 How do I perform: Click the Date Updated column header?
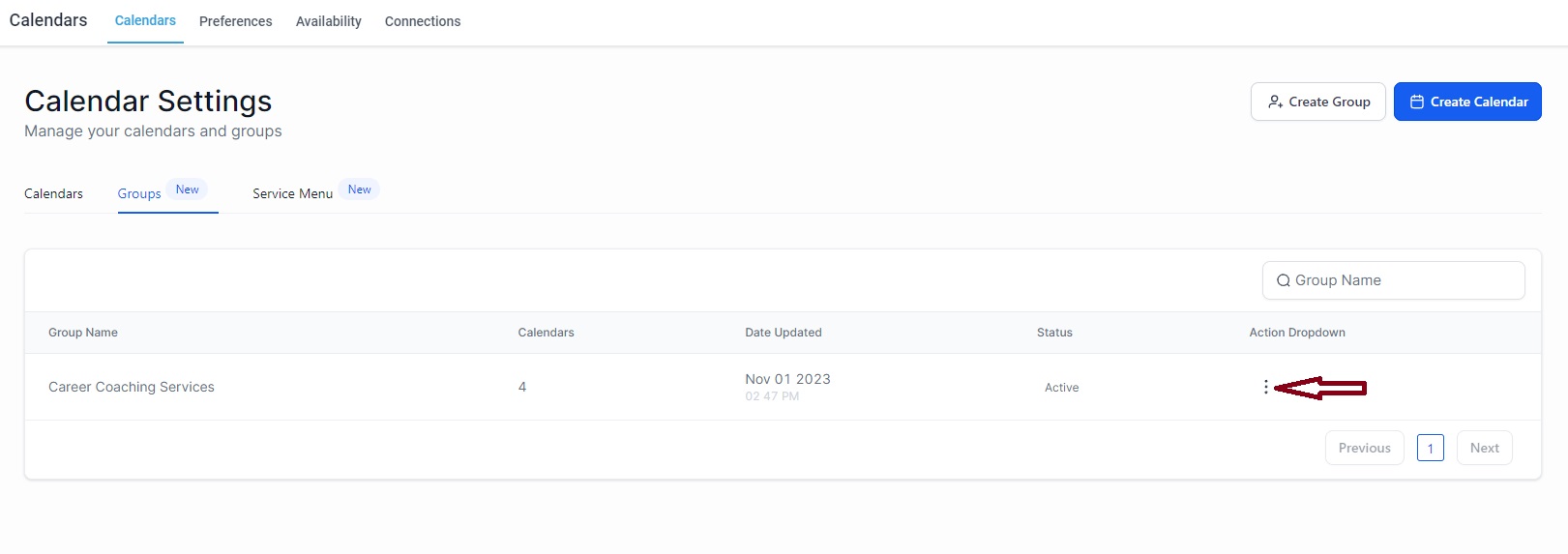pyautogui.click(x=783, y=333)
